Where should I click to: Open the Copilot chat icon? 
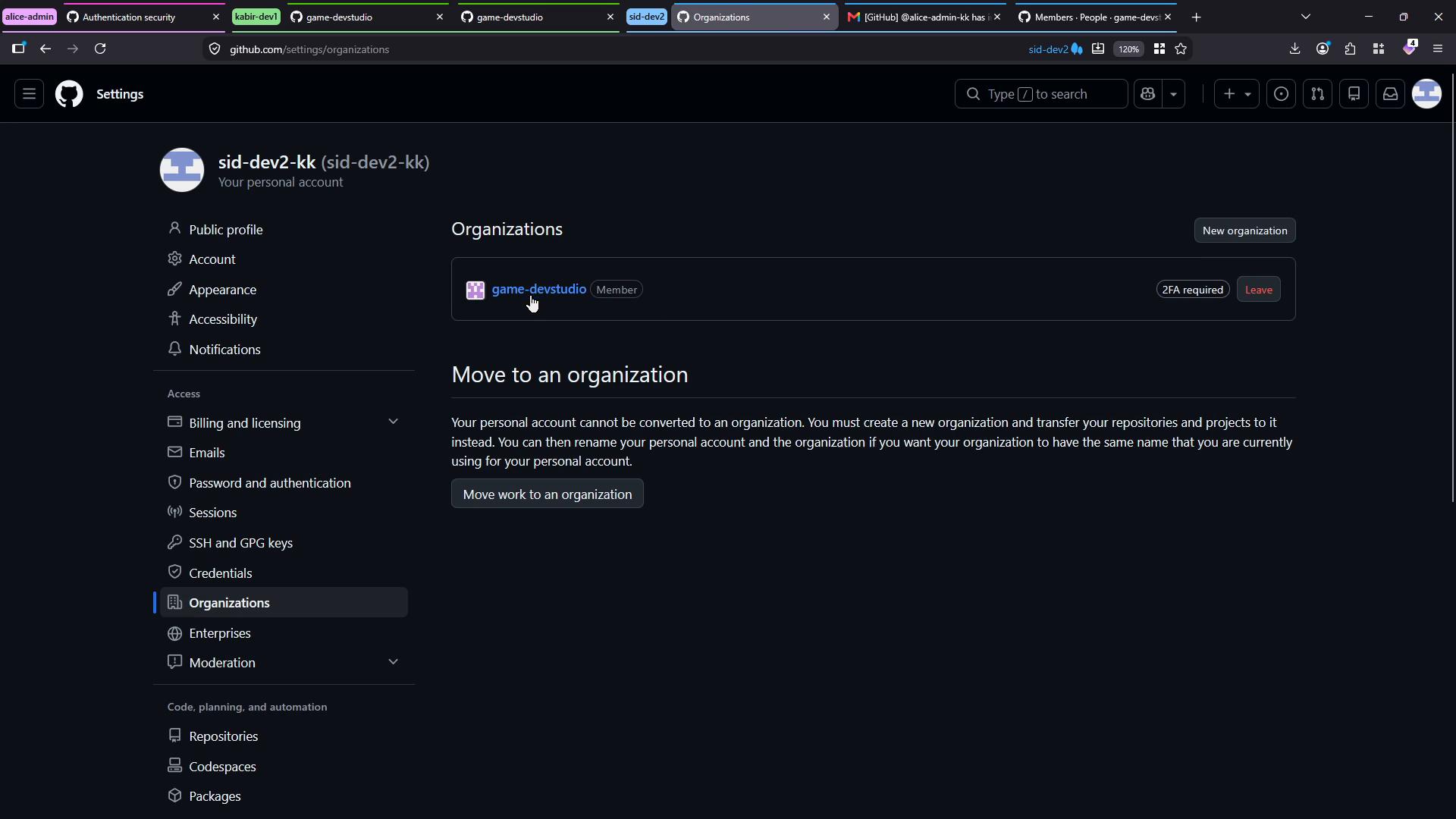tap(1147, 94)
